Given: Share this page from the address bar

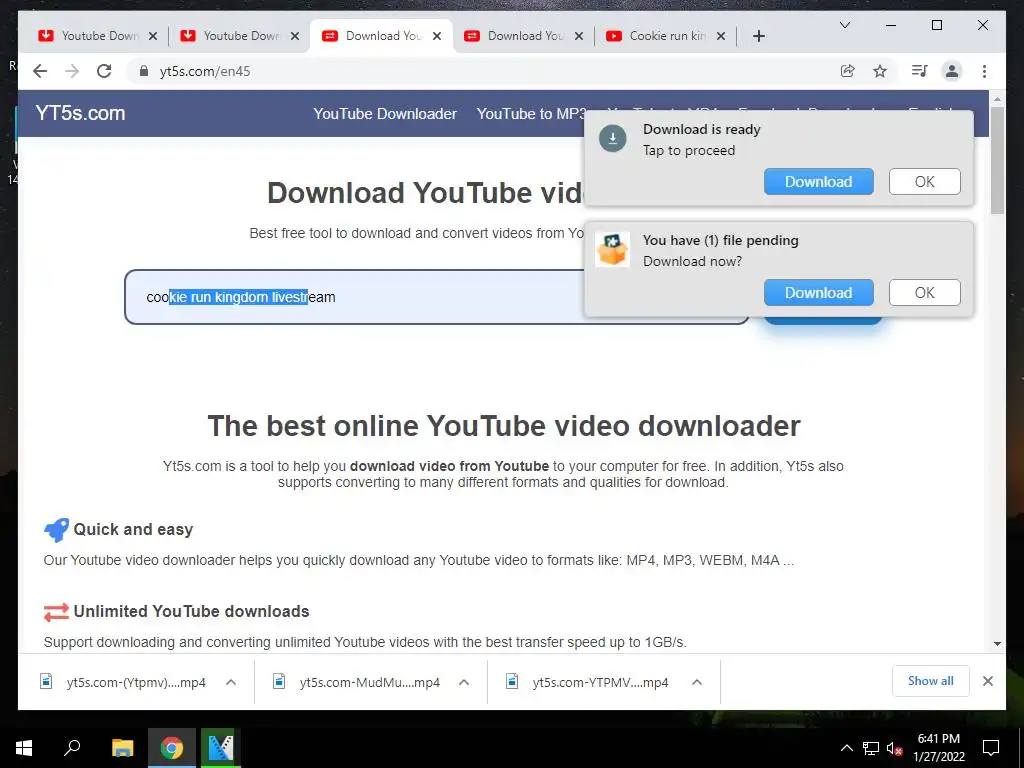Looking at the screenshot, I should [848, 71].
